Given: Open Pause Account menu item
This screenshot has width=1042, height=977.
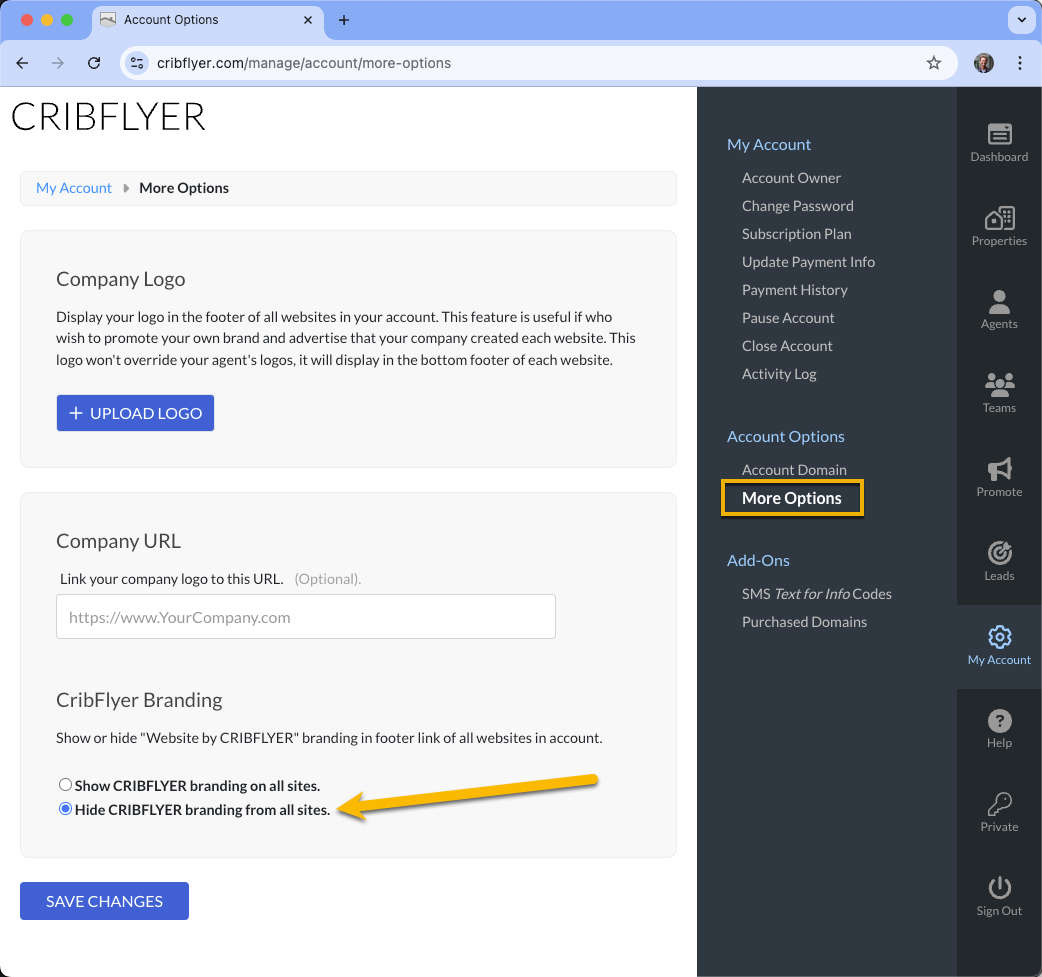Looking at the screenshot, I should 787,318.
